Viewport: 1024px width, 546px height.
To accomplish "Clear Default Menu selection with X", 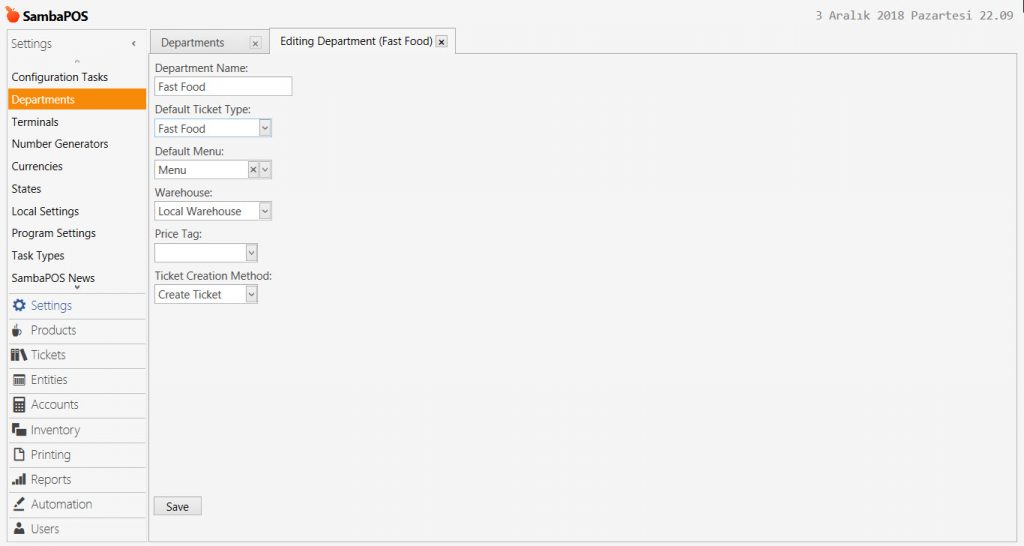I will click(x=253, y=170).
